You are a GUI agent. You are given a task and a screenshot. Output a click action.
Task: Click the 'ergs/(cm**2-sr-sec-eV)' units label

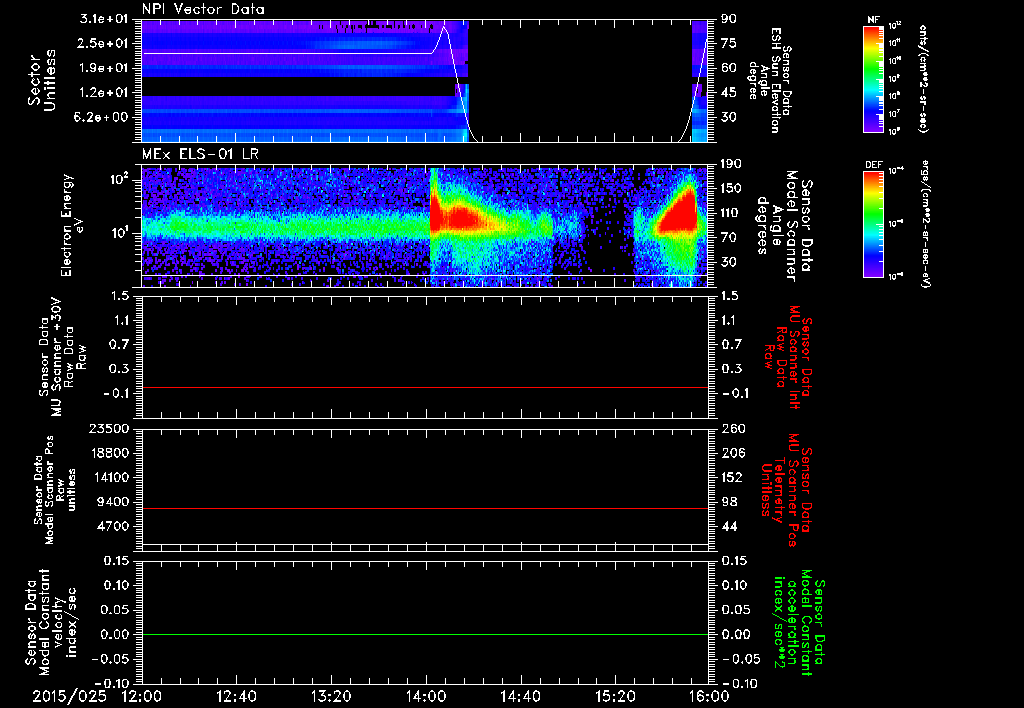[x=926, y=223]
